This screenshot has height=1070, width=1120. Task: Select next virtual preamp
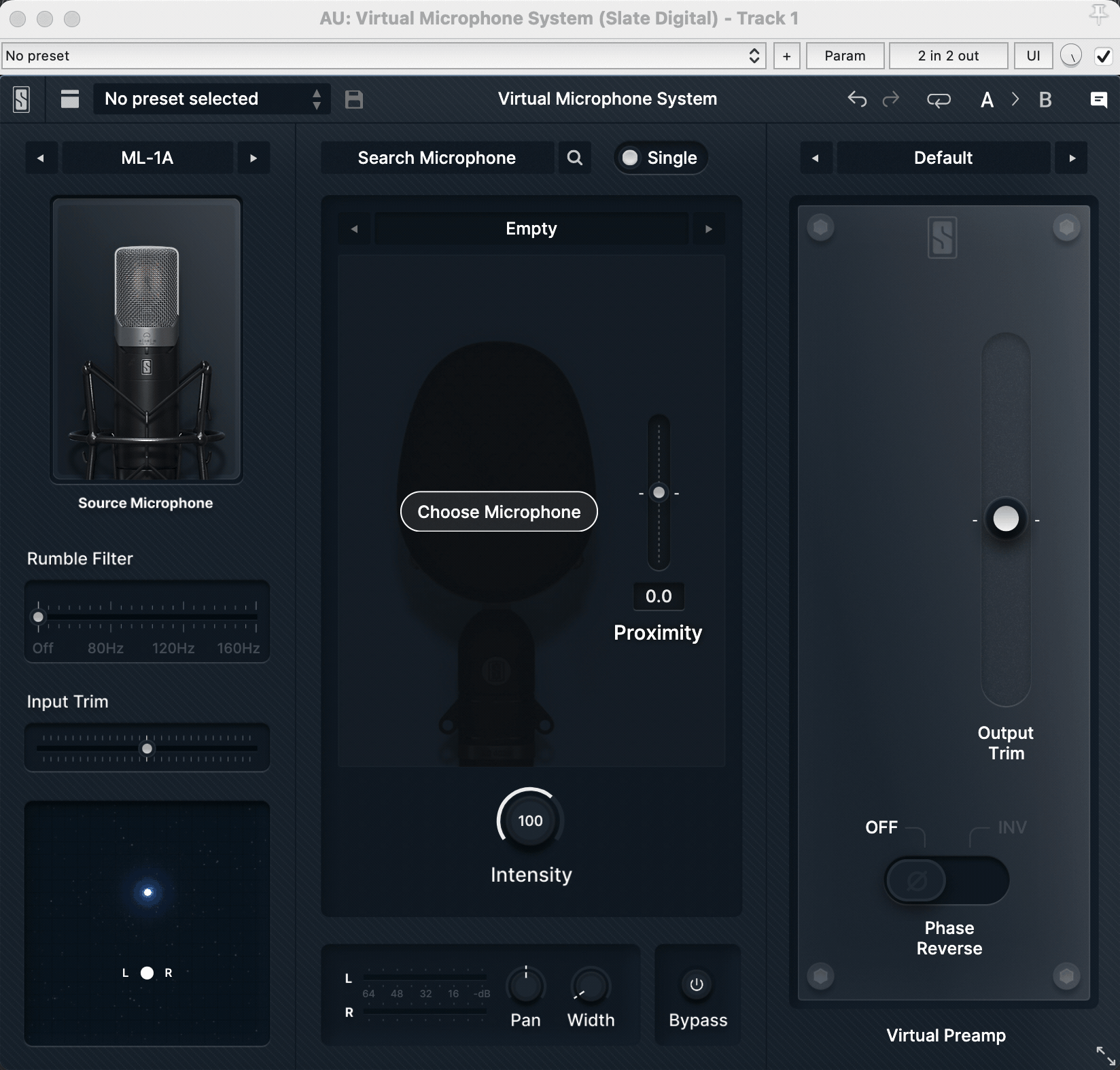point(1072,158)
